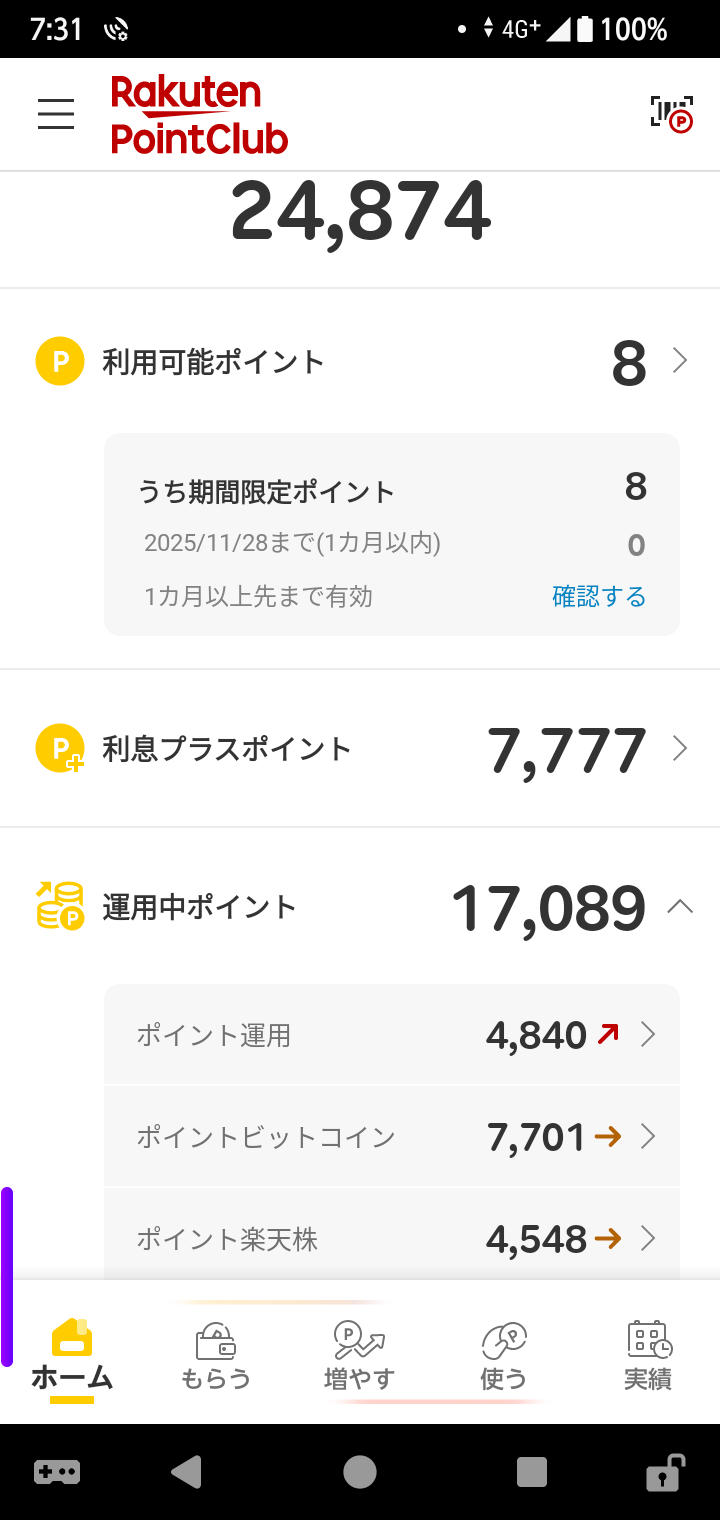Switch to the もらう tab
The height and width of the screenshot is (1520, 720).
(x=215, y=1356)
